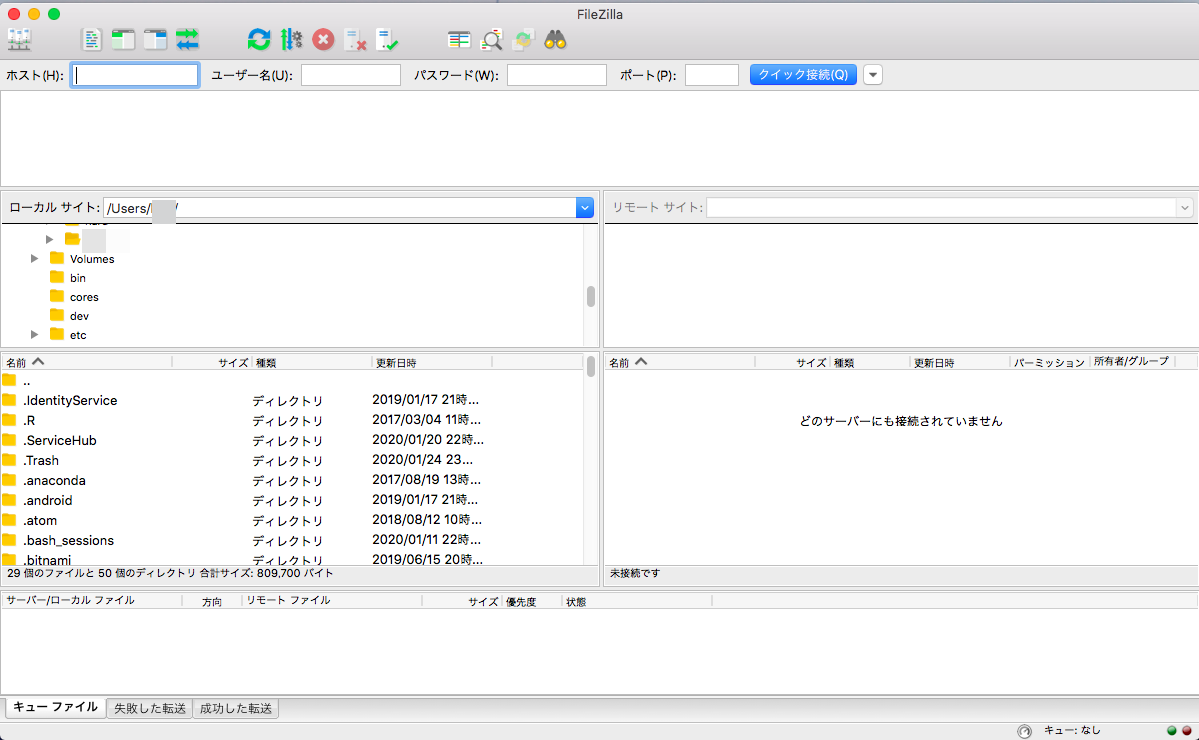Sort local files by 名前 column
The height and width of the screenshot is (740, 1199).
pyautogui.click(x=87, y=362)
